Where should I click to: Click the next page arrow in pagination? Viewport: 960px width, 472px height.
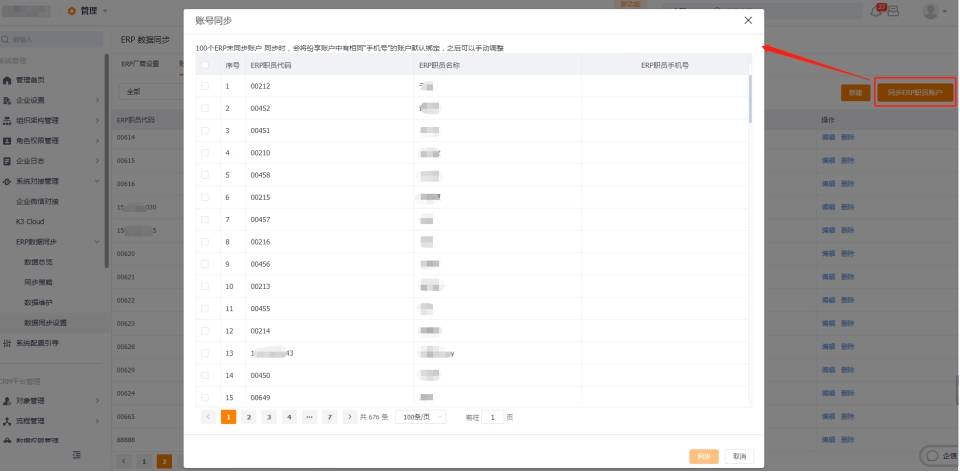click(x=350, y=417)
